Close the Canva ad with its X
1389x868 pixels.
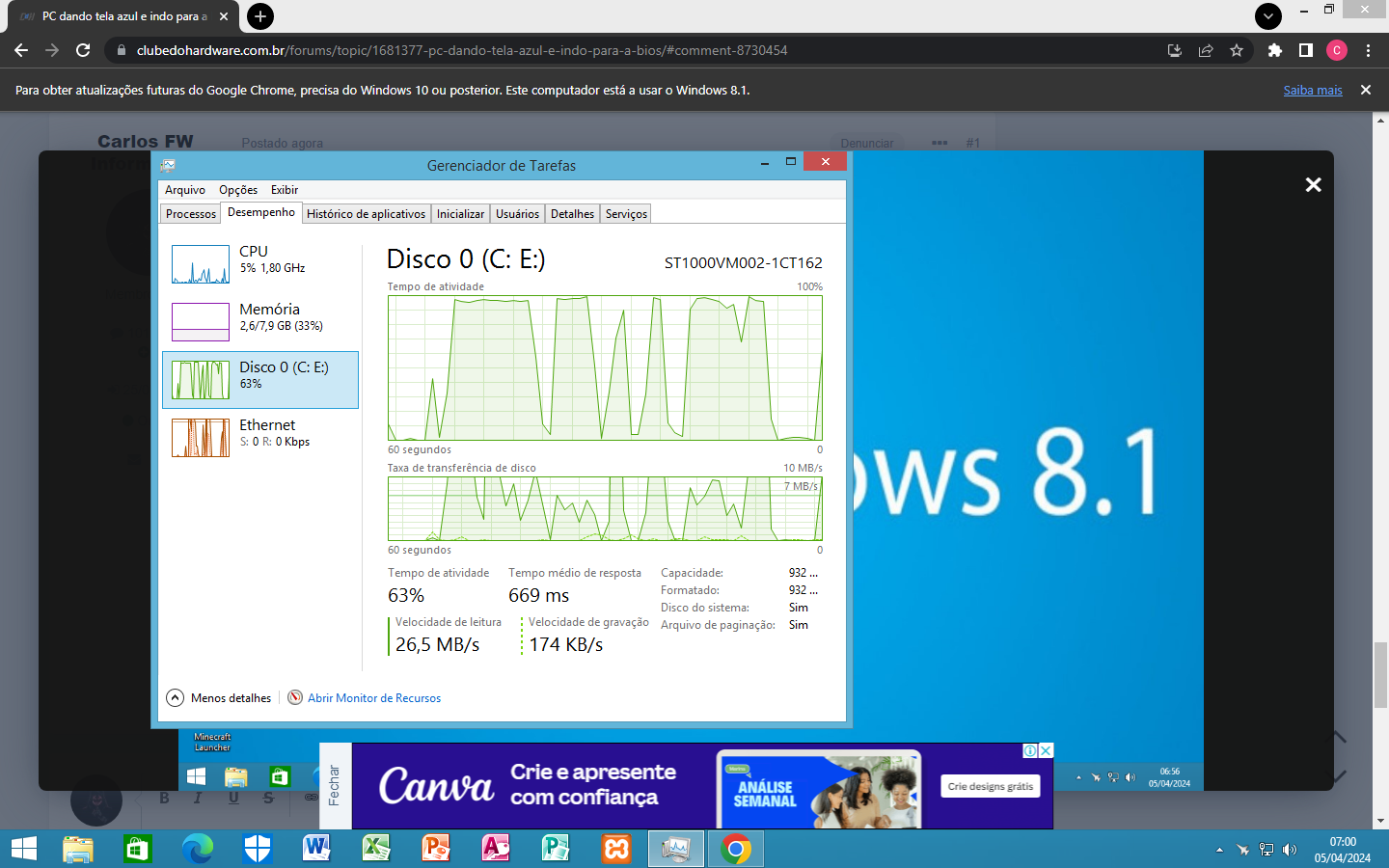[1046, 750]
